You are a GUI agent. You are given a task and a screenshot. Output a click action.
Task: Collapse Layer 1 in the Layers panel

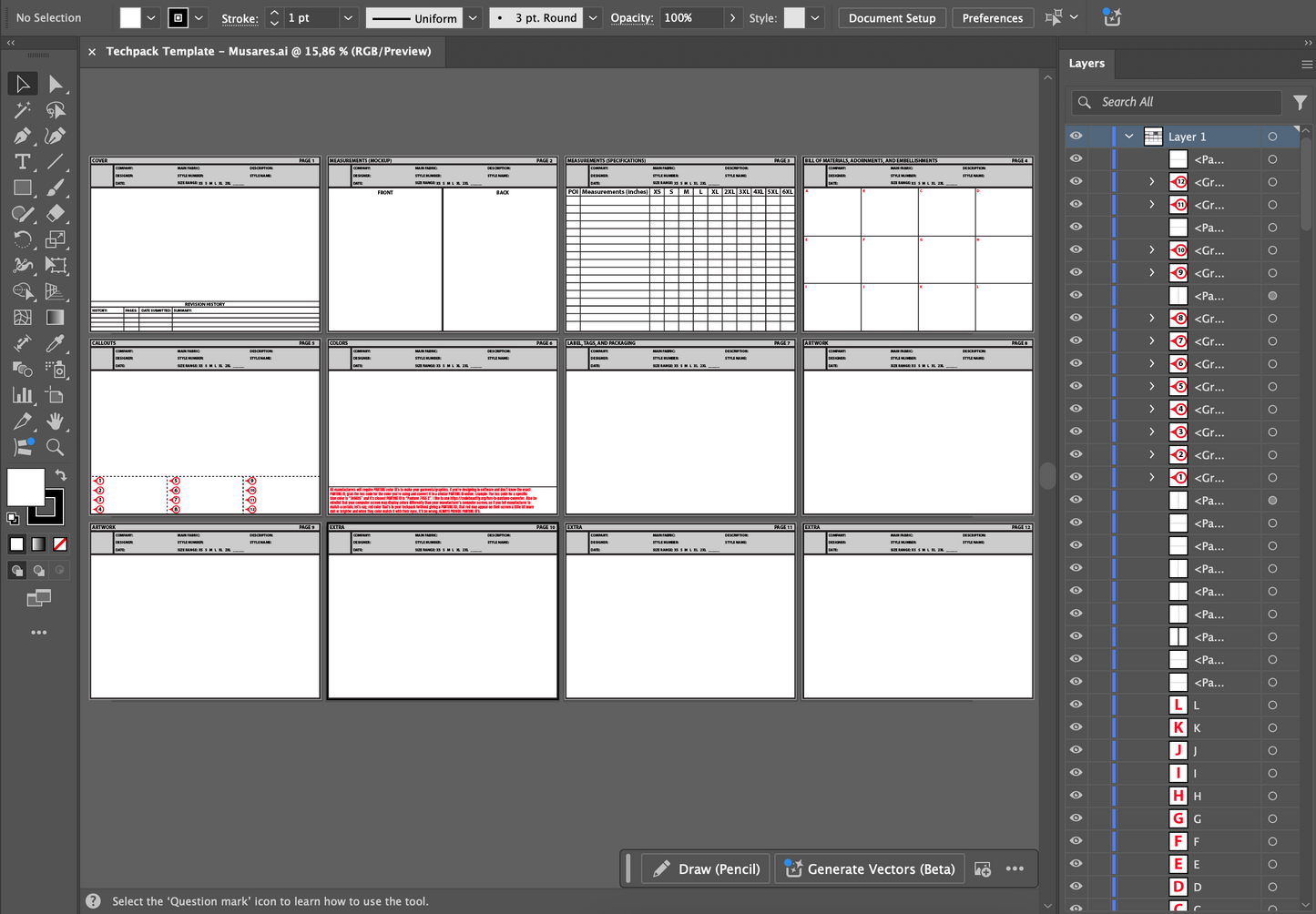(1129, 137)
